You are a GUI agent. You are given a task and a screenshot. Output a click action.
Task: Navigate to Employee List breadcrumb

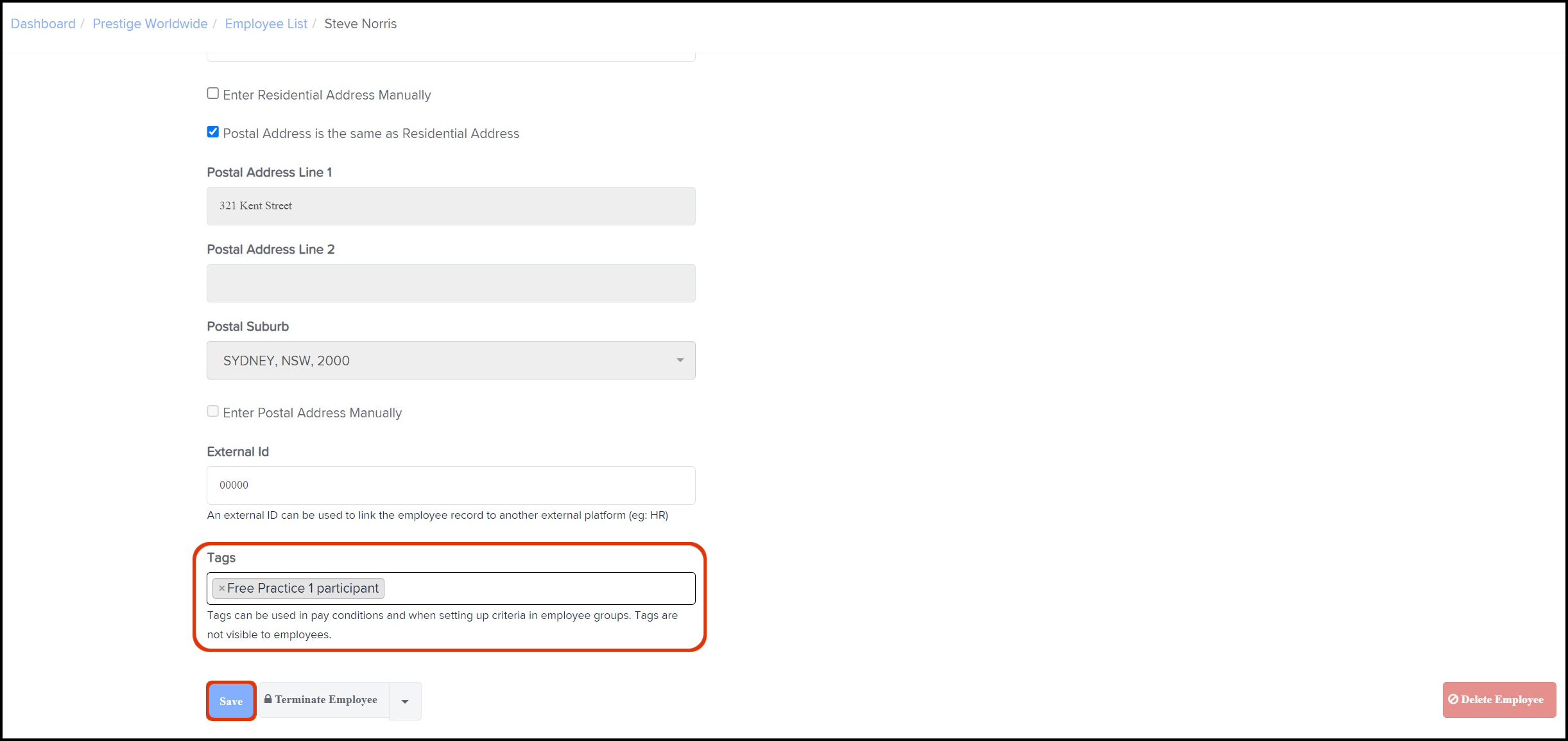266,24
